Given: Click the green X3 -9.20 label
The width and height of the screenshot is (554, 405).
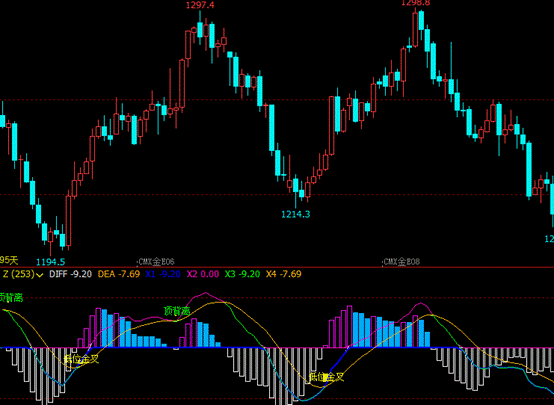Looking at the screenshot, I should tap(242, 274).
